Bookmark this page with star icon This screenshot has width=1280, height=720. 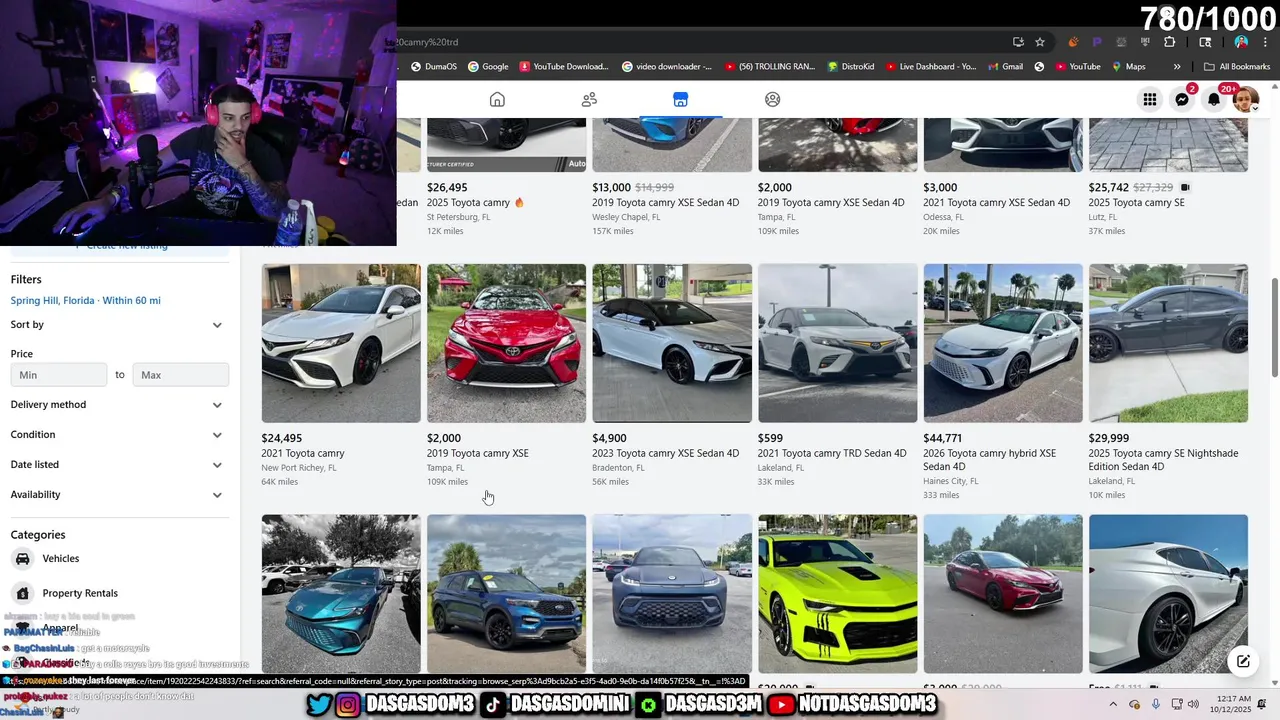tap(1040, 42)
